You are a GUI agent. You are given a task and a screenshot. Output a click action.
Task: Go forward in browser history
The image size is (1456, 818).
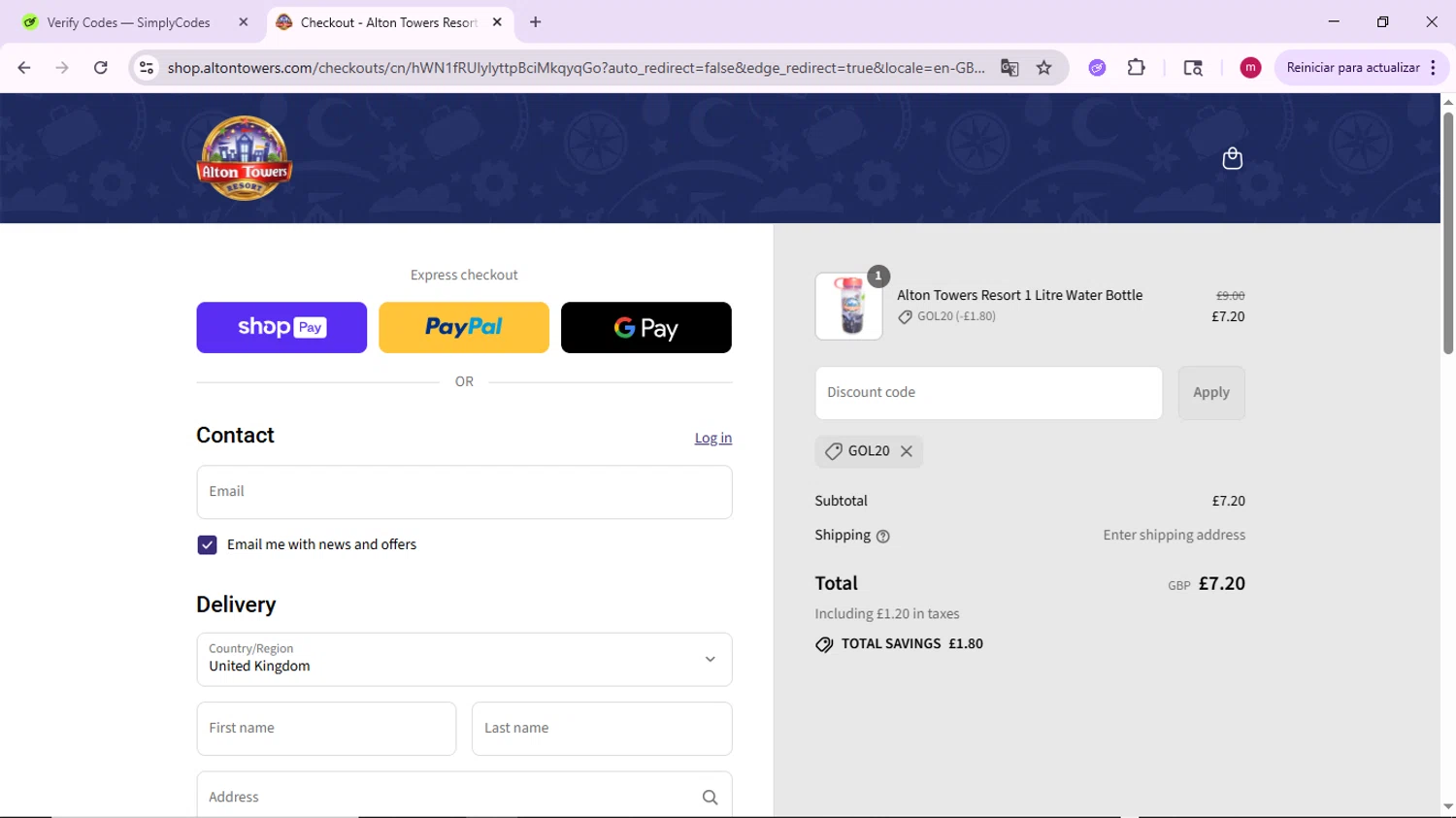[x=62, y=67]
